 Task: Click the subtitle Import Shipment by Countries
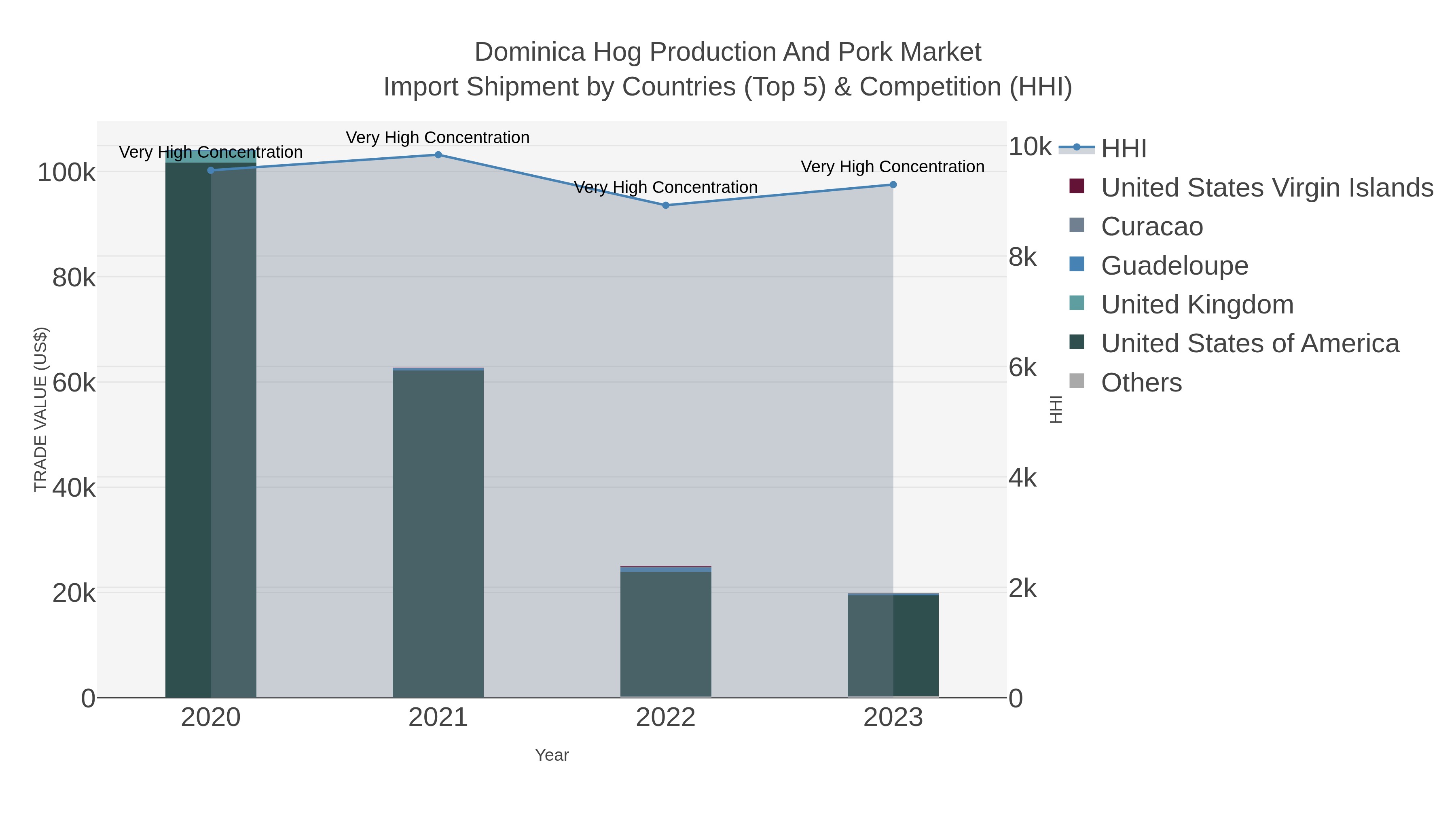pyautogui.click(x=728, y=87)
